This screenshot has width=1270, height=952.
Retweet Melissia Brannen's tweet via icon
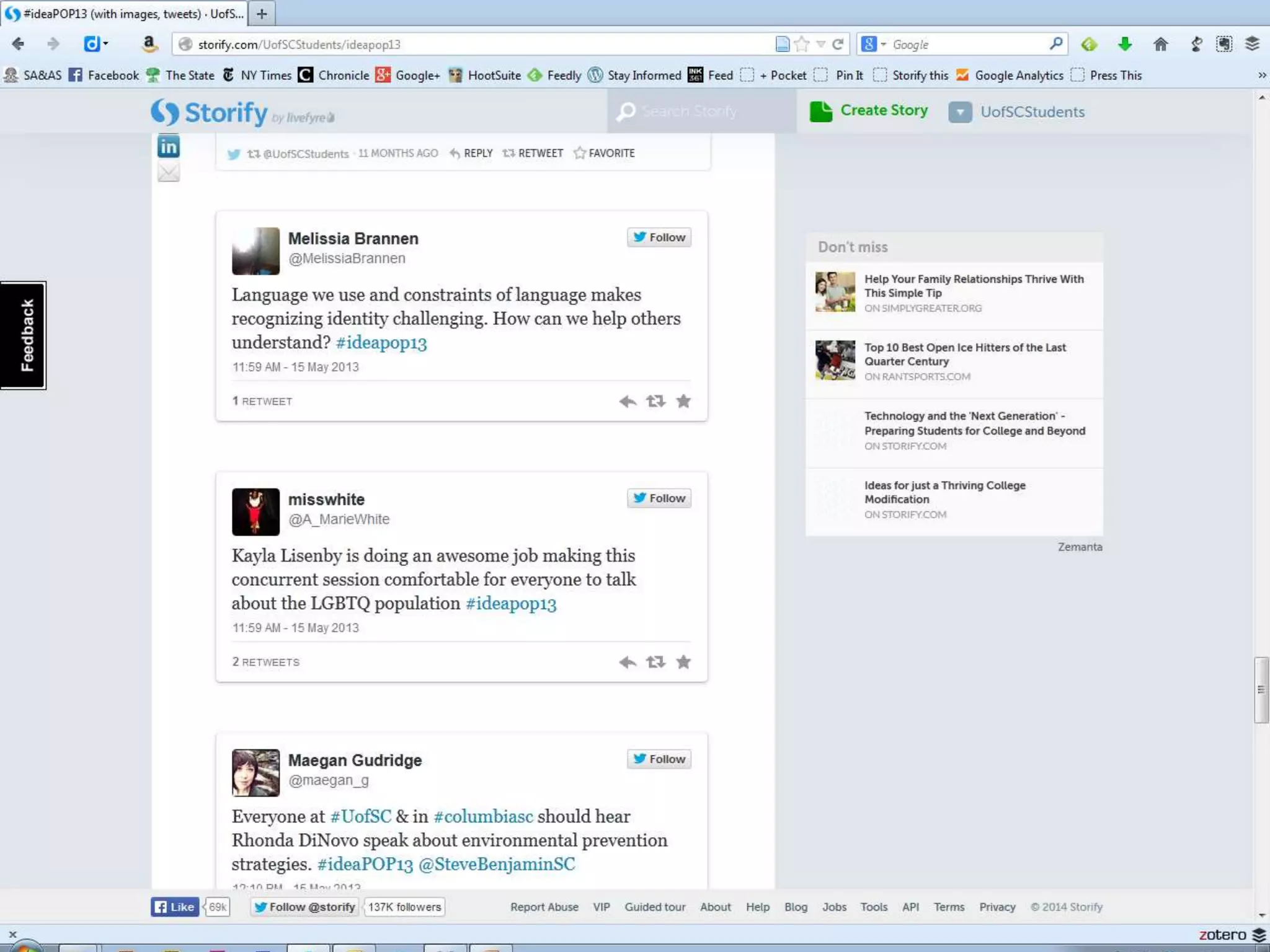(x=655, y=402)
